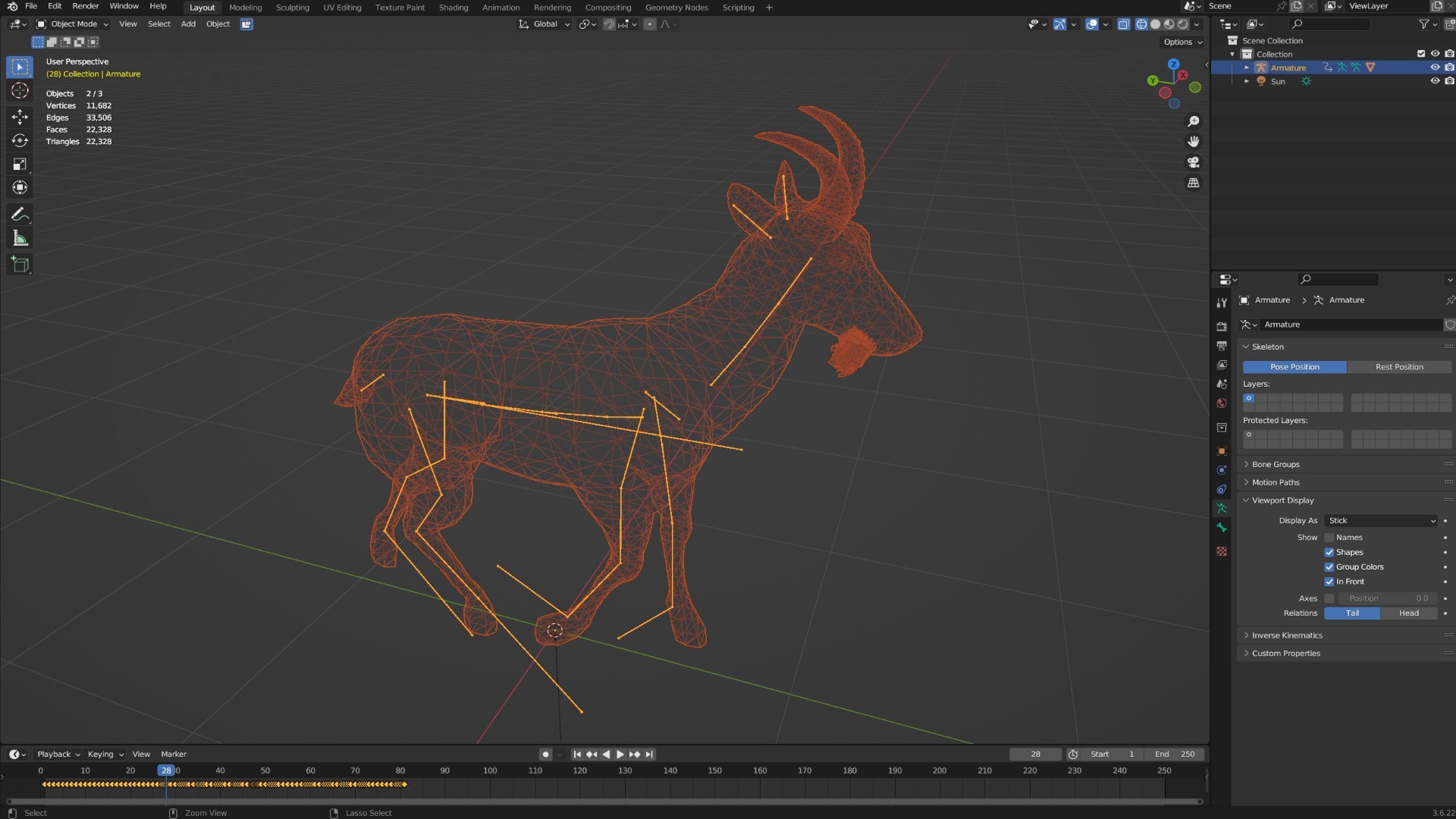This screenshot has height=819, width=1456.
Task: Click the End frame 250 field
Action: [1175, 755]
